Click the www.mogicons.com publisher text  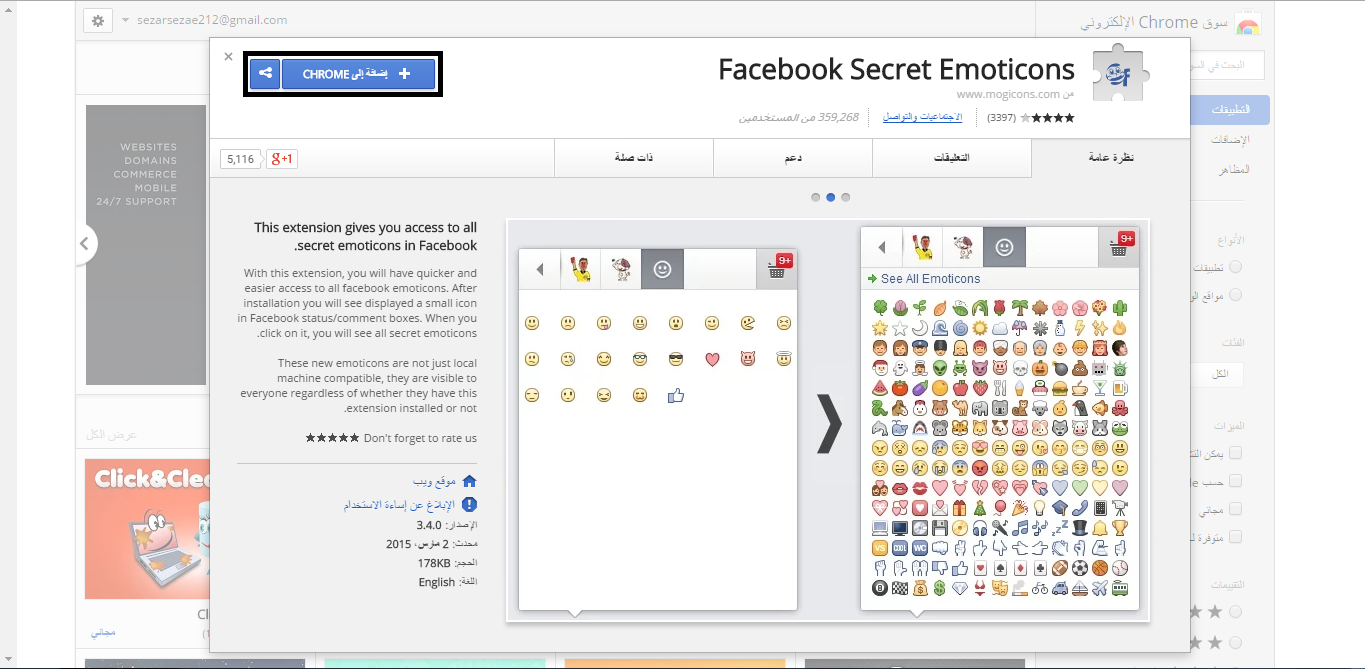1008,94
